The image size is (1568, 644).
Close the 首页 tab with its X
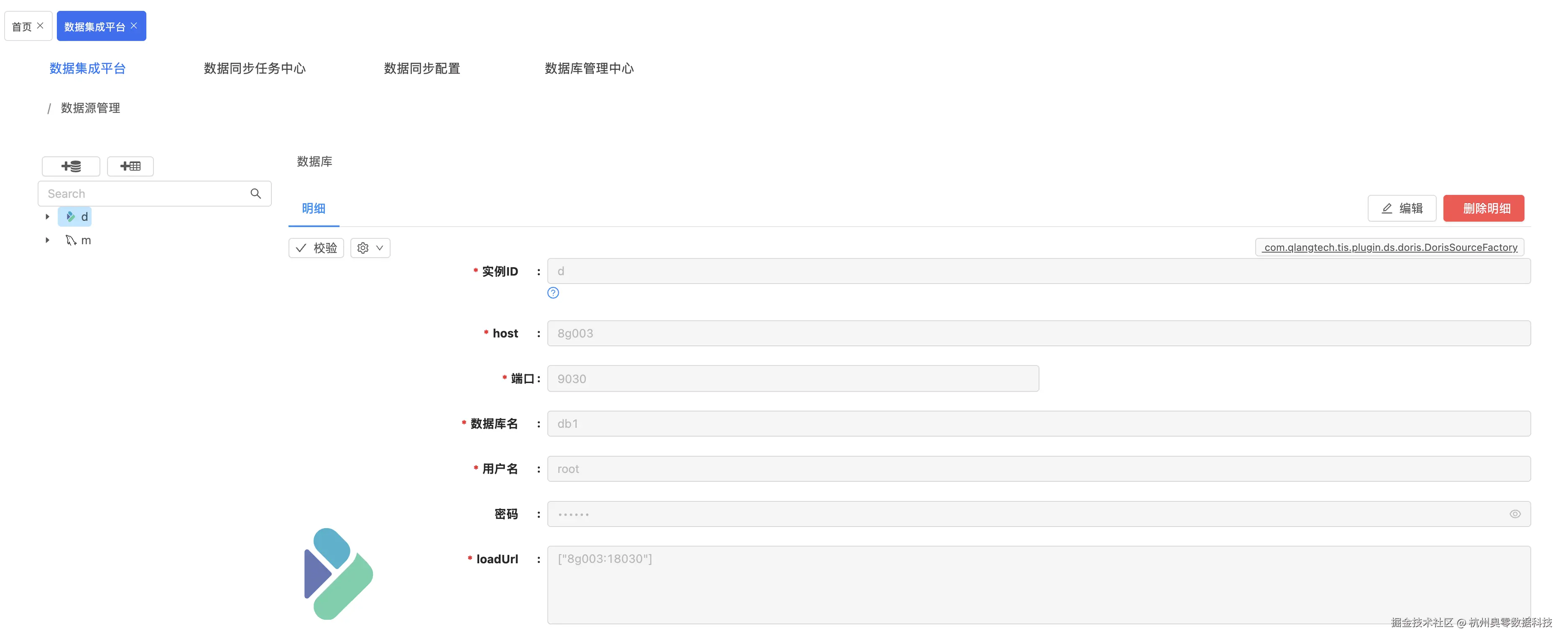tap(40, 26)
